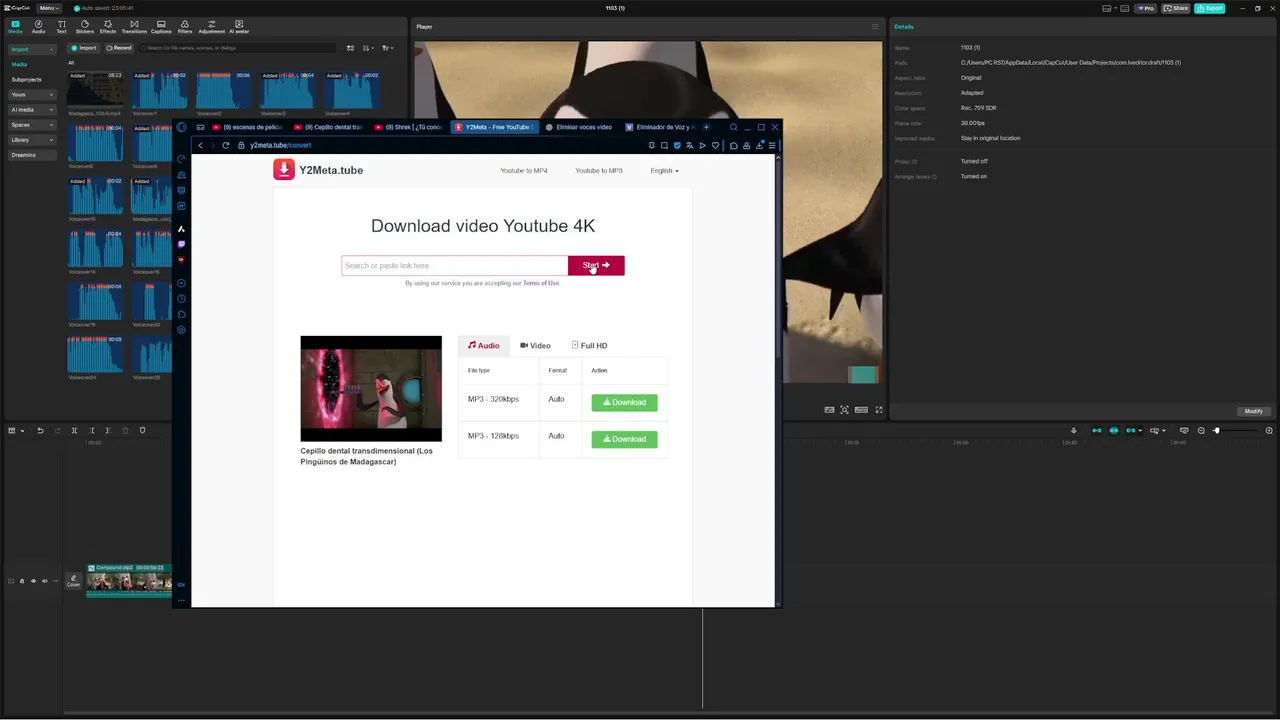Click the Search or paste link field
Screen dimensions: 1280x720
pyautogui.click(x=455, y=265)
